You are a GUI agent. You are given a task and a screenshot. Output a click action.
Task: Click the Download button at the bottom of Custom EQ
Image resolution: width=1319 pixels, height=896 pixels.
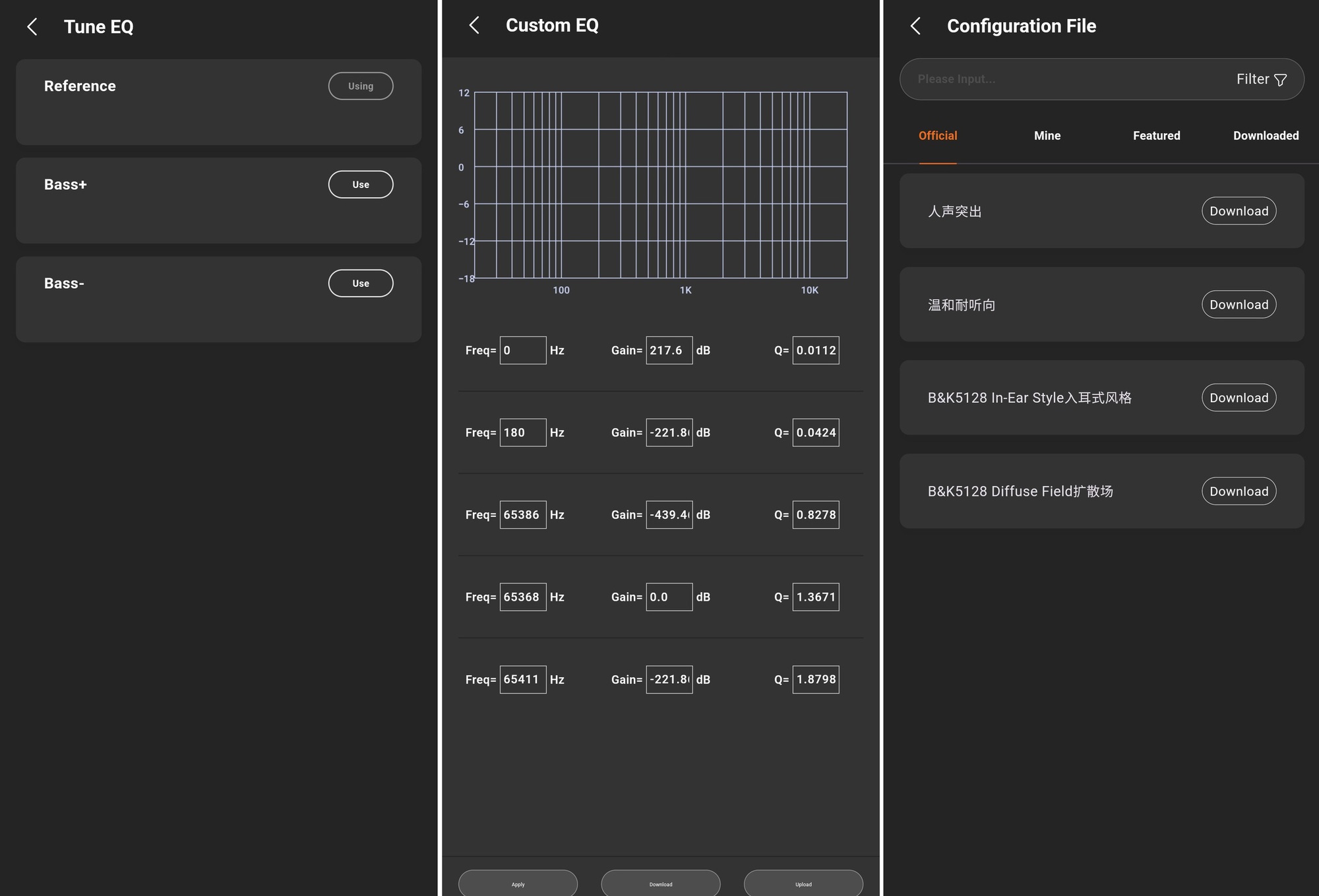661,883
